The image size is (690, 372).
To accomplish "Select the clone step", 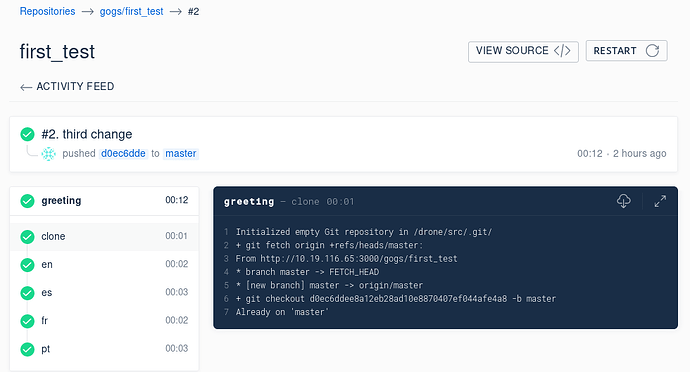I will click(104, 236).
